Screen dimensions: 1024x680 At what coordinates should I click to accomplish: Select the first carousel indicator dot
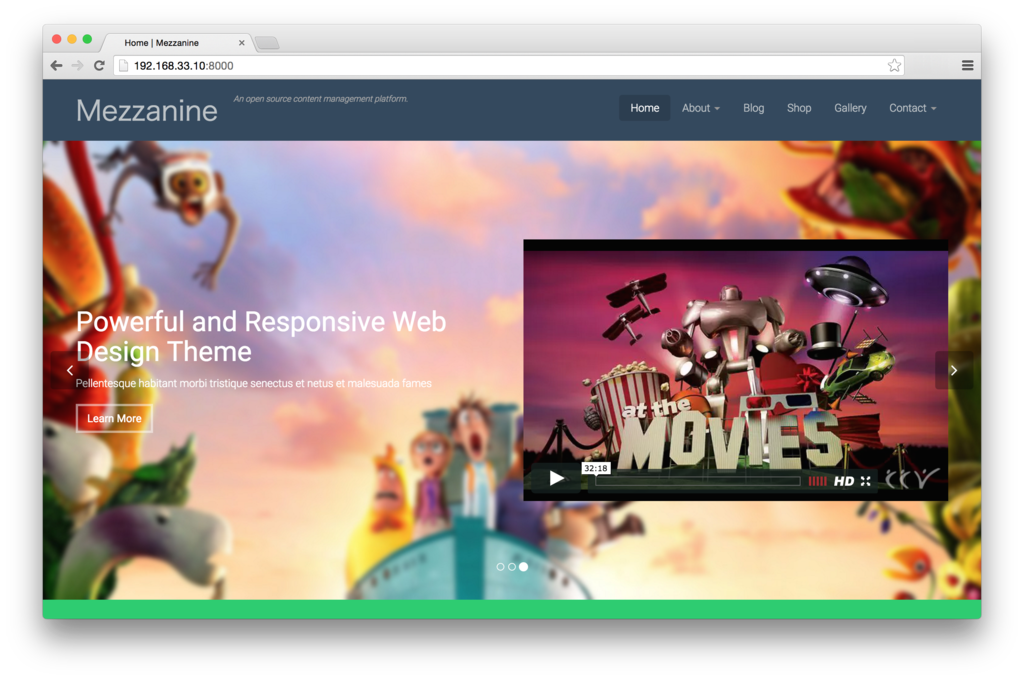tap(500, 567)
